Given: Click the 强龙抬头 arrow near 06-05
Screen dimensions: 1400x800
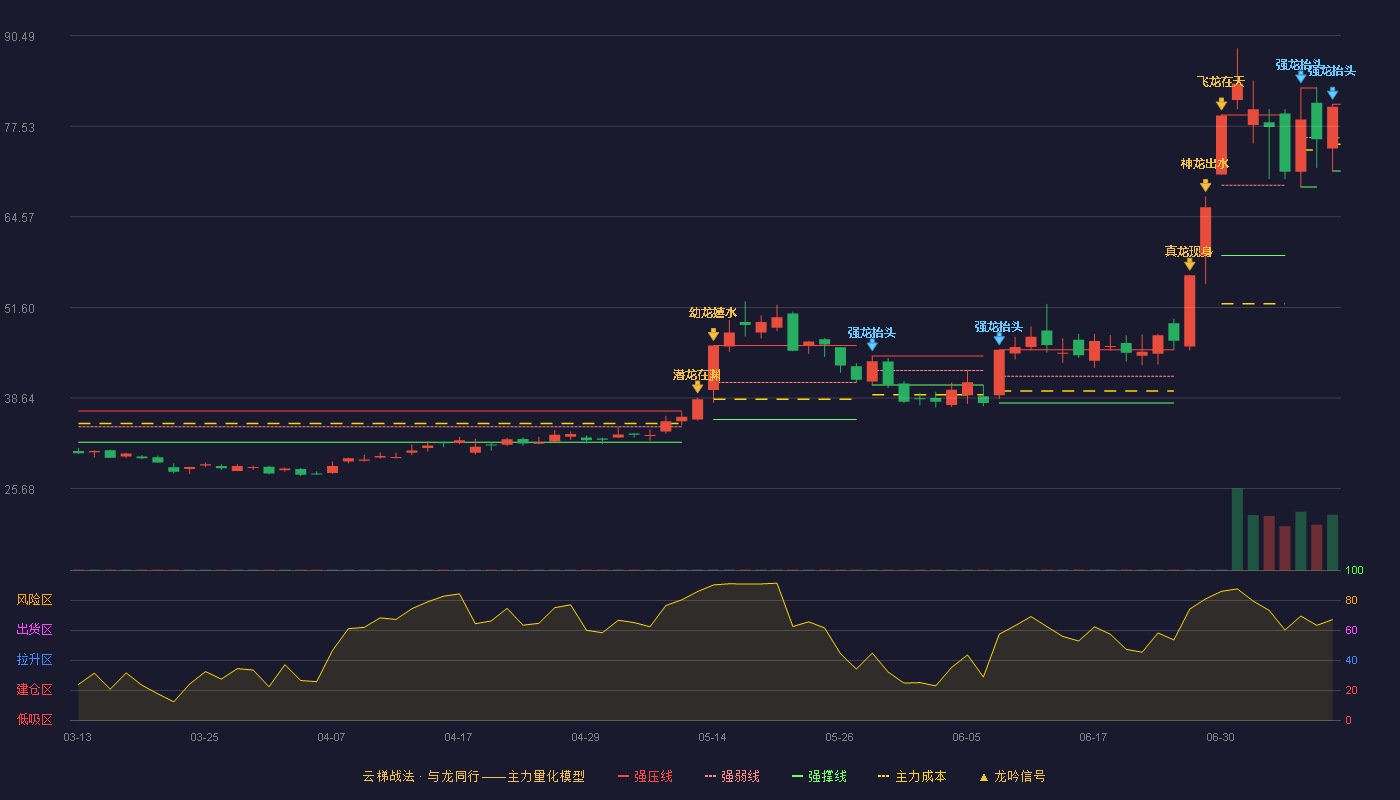Looking at the screenshot, I should 999,339.
